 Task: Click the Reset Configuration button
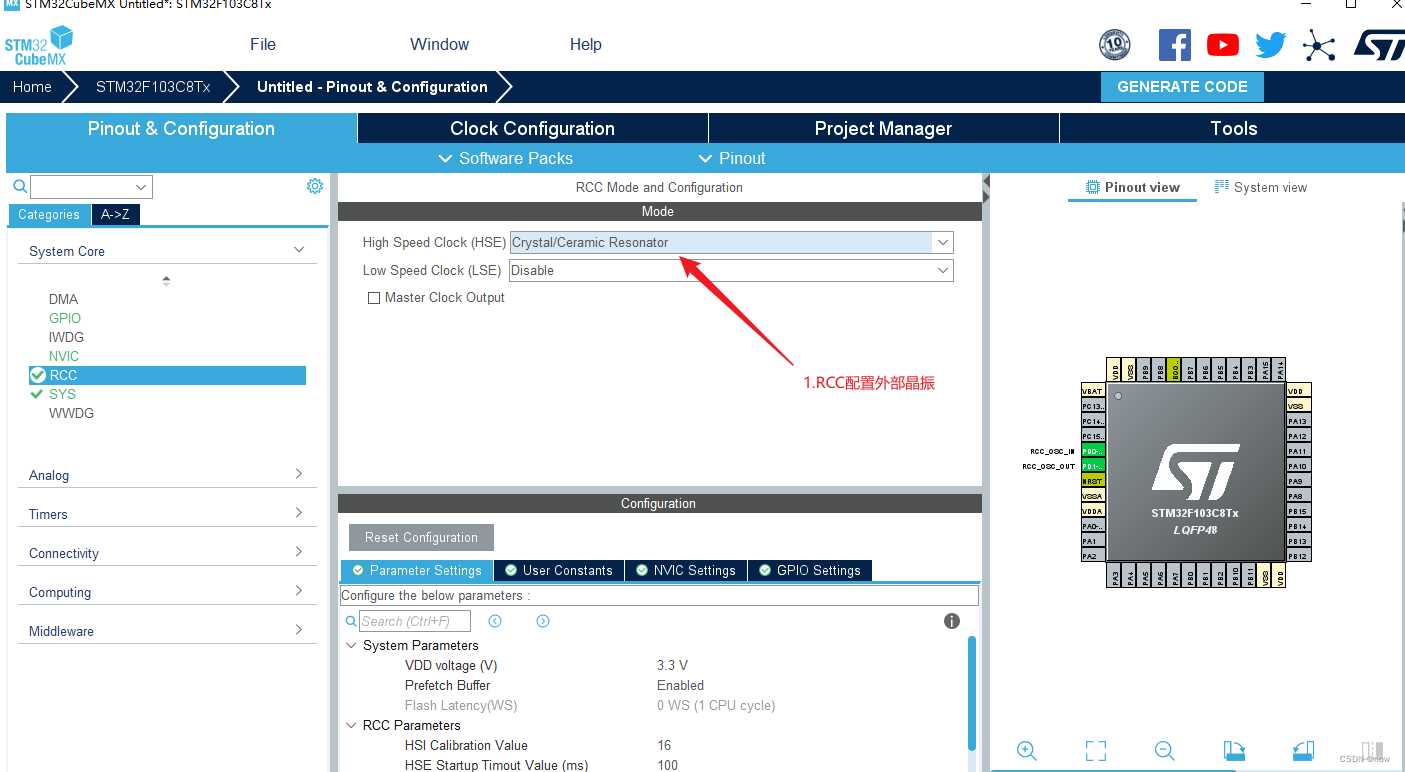coord(421,537)
